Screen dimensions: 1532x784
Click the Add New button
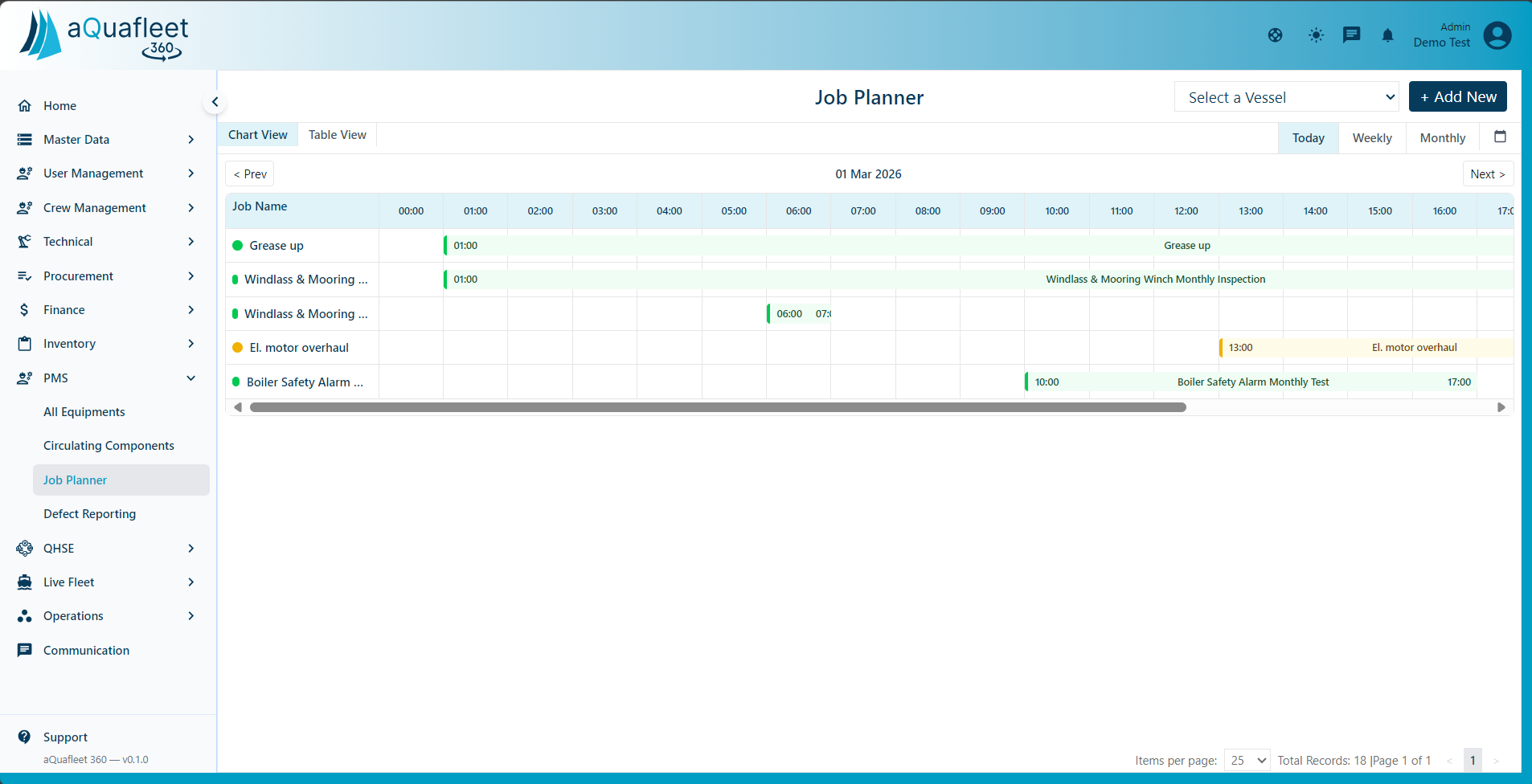coord(1457,96)
